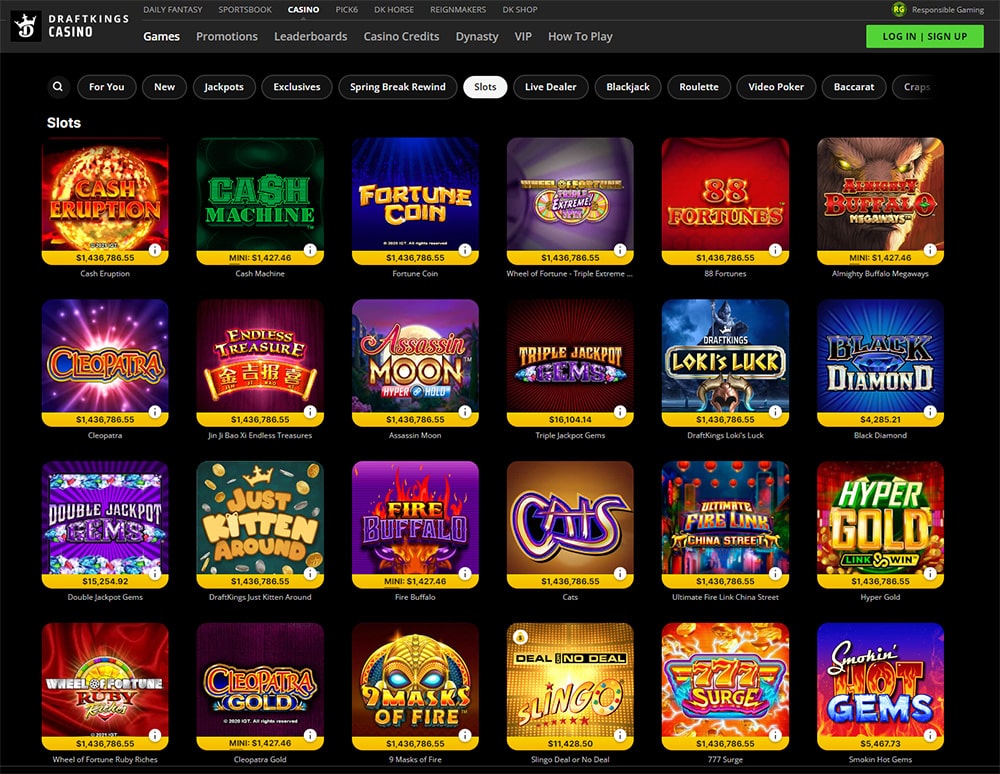Image resolution: width=1000 pixels, height=774 pixels.
Task: Click the DraftKings Casino crown logo
Action: pyautogui.click(x=26, y=26)
